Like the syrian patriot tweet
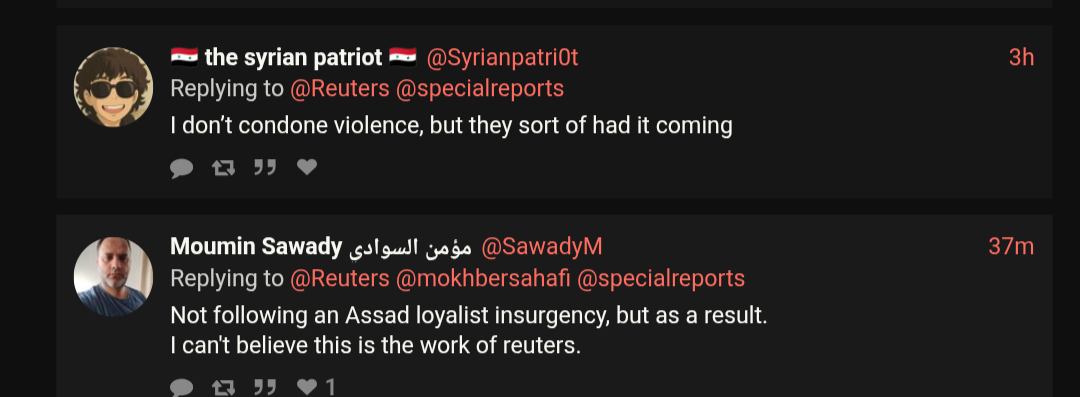The image size is (1080, 397). 307,167
